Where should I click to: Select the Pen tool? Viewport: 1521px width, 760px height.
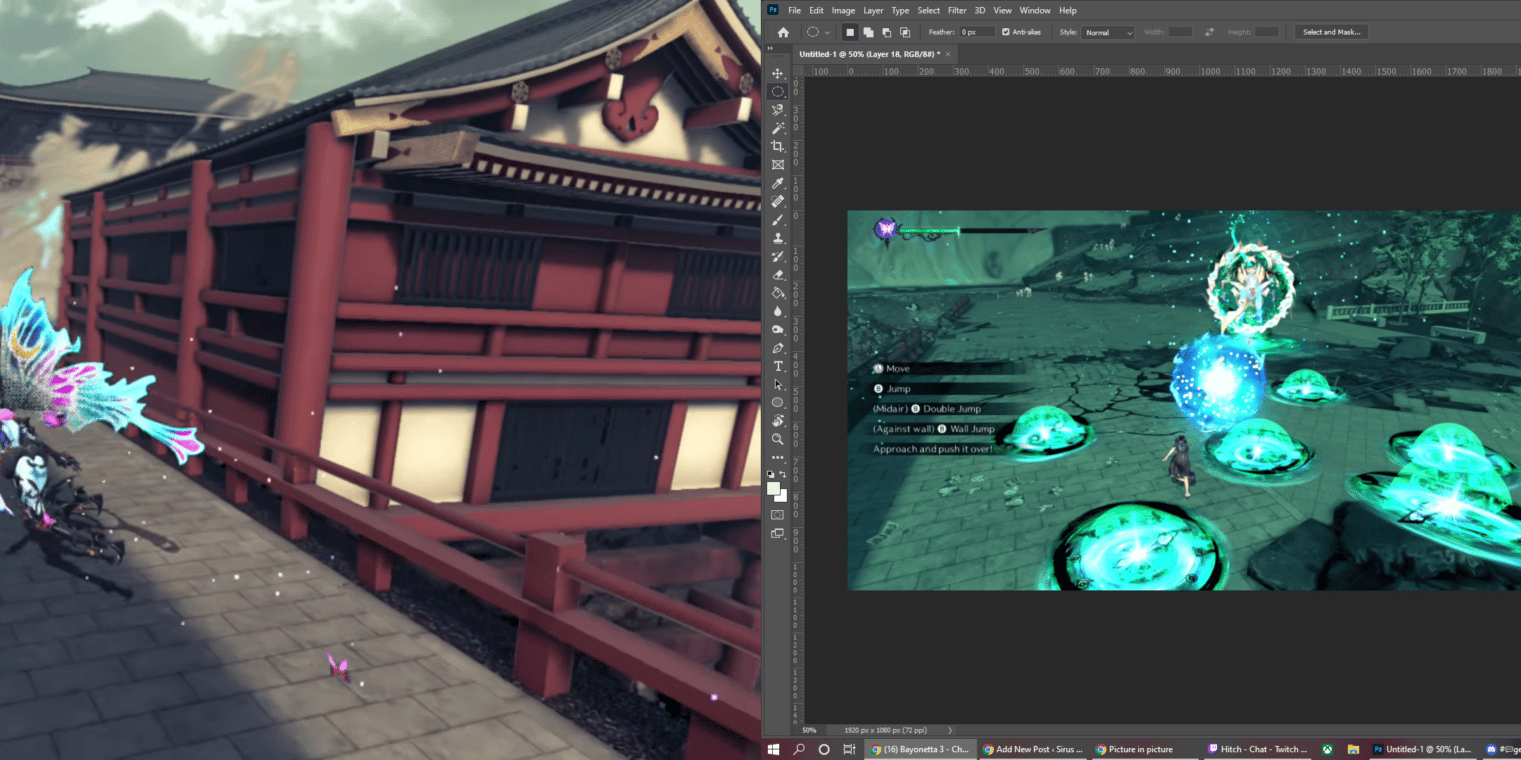[778, 348]
